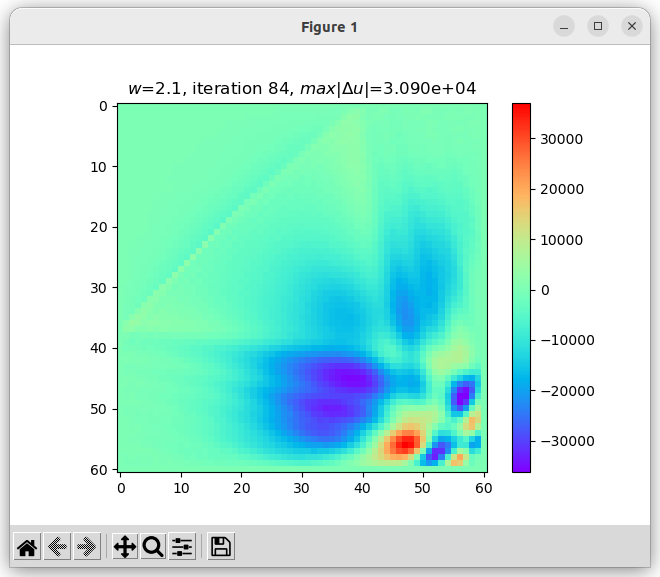Activate the pan axes tool
Screen dimensions: 660x577
(125, 547)
